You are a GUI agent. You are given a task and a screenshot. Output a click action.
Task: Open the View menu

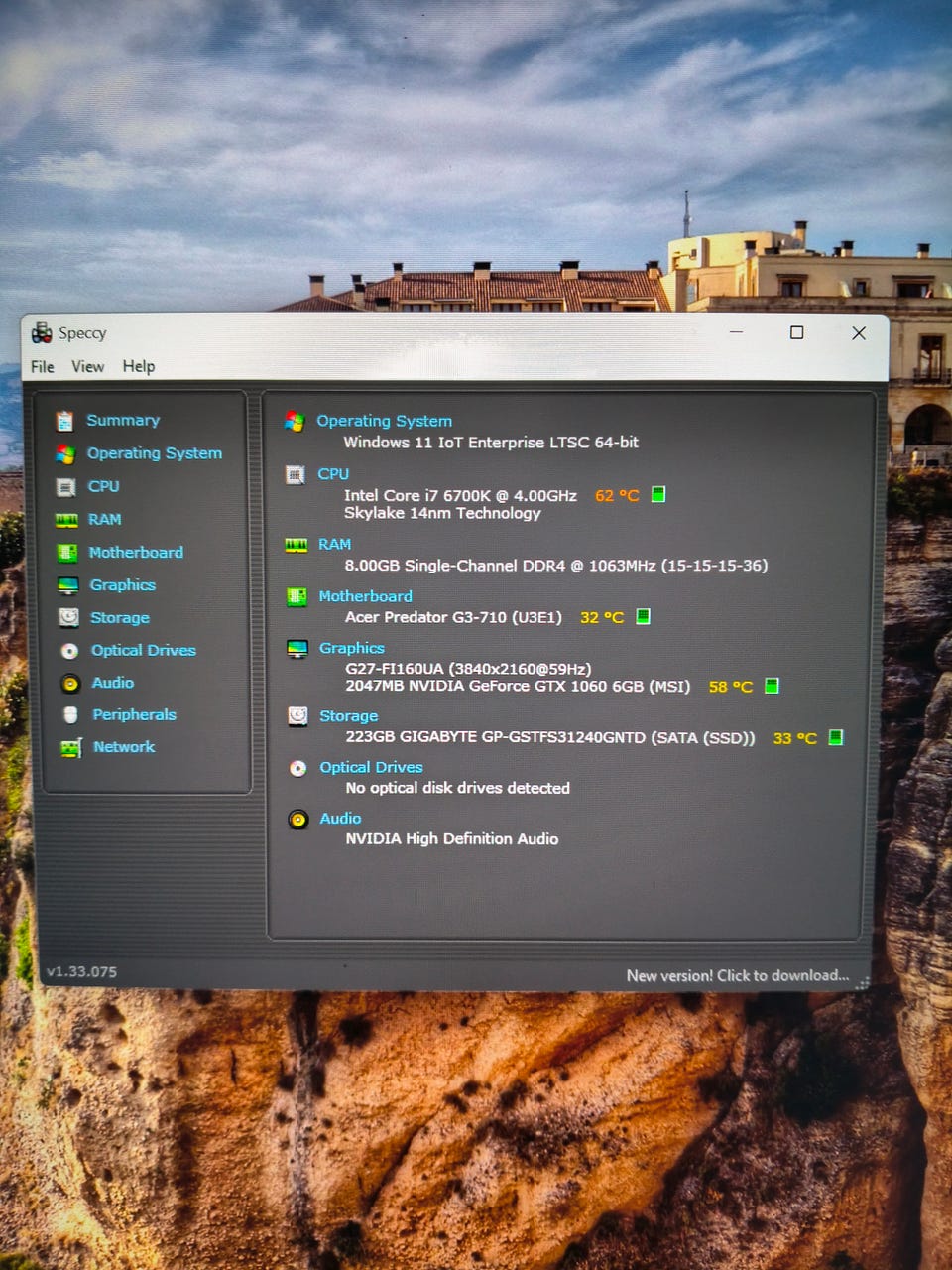pos(87,366)
